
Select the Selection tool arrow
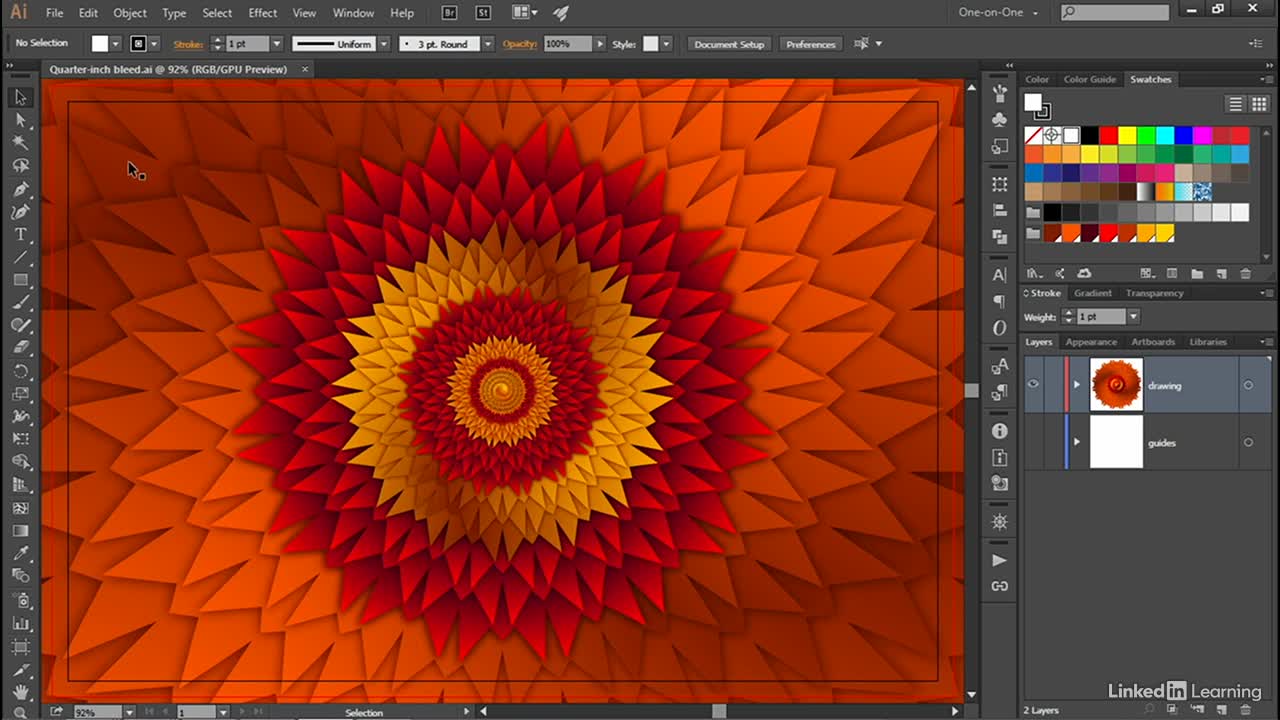pos(20,97)
